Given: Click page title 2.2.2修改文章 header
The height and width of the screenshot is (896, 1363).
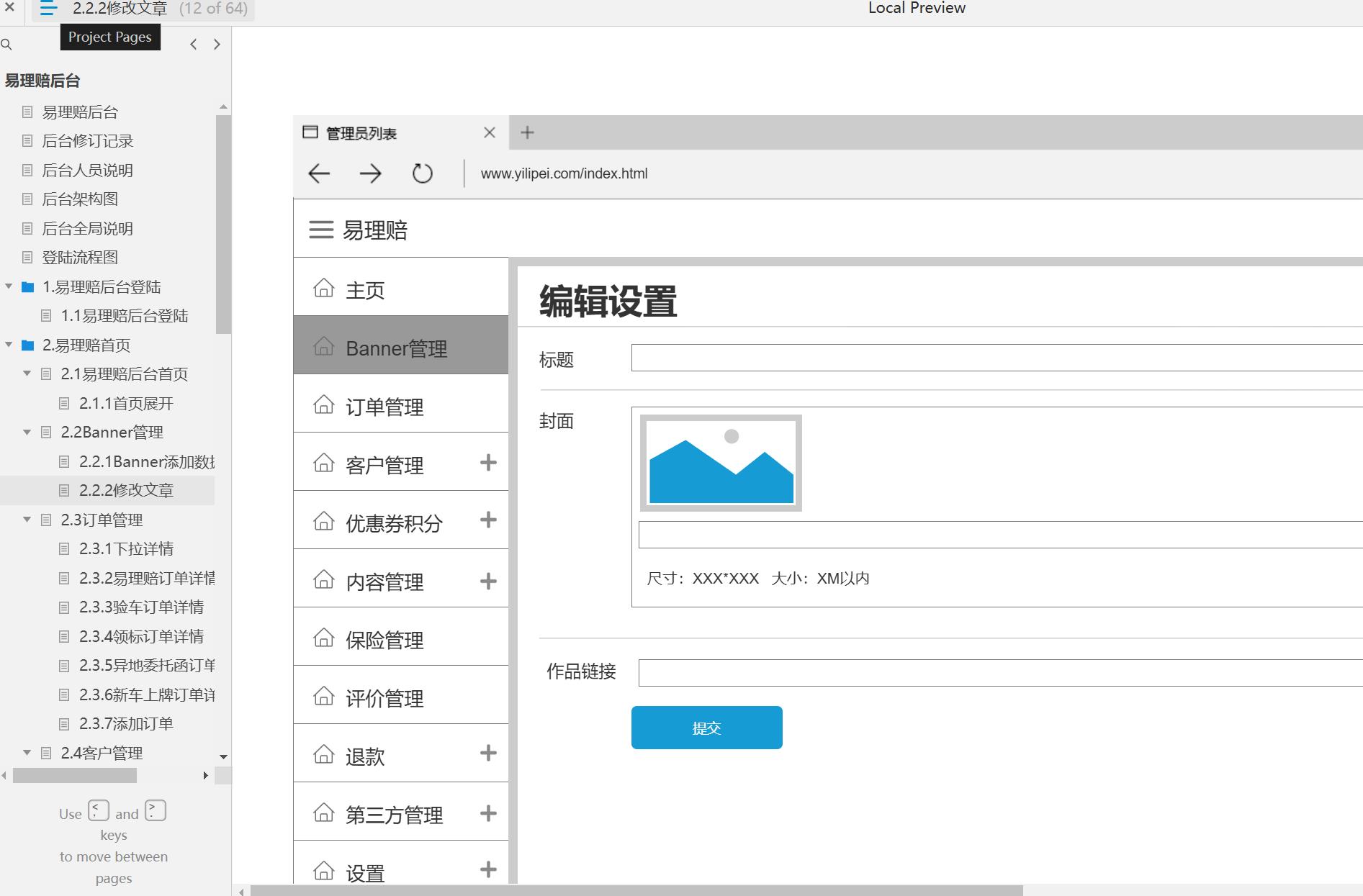Looking at the screenshot, I should coord(120,9).
